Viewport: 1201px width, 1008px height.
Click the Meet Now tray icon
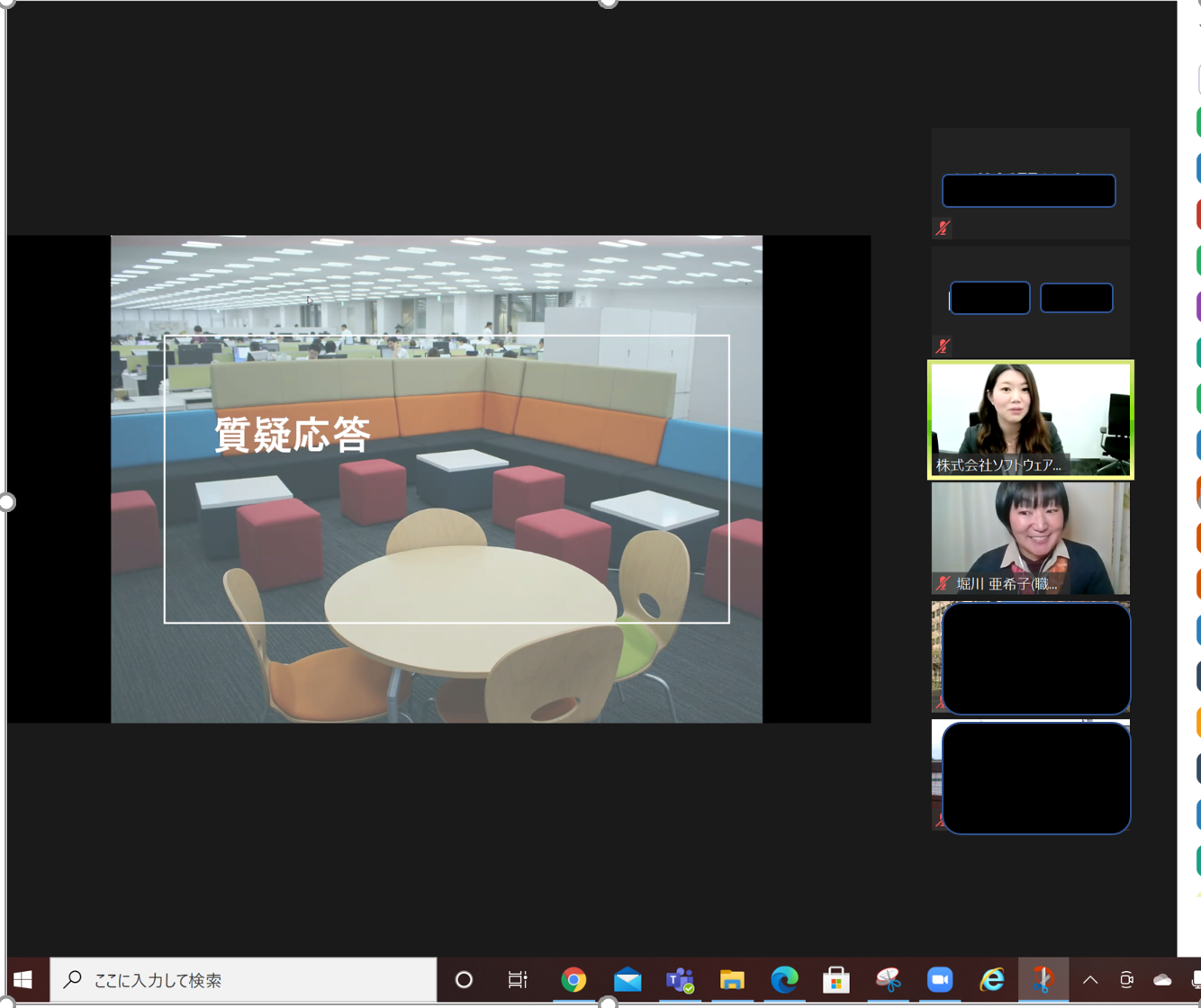tap(1126, 979)
